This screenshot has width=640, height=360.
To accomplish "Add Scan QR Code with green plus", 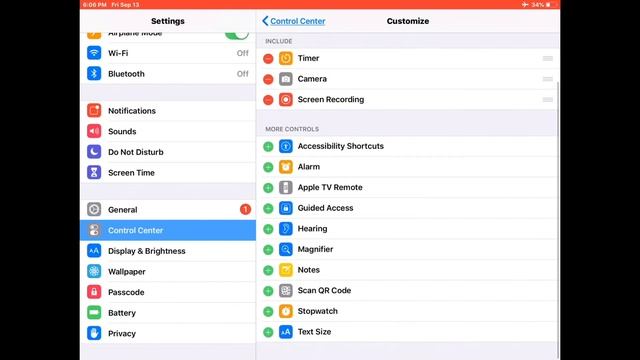I will [268, 291].
